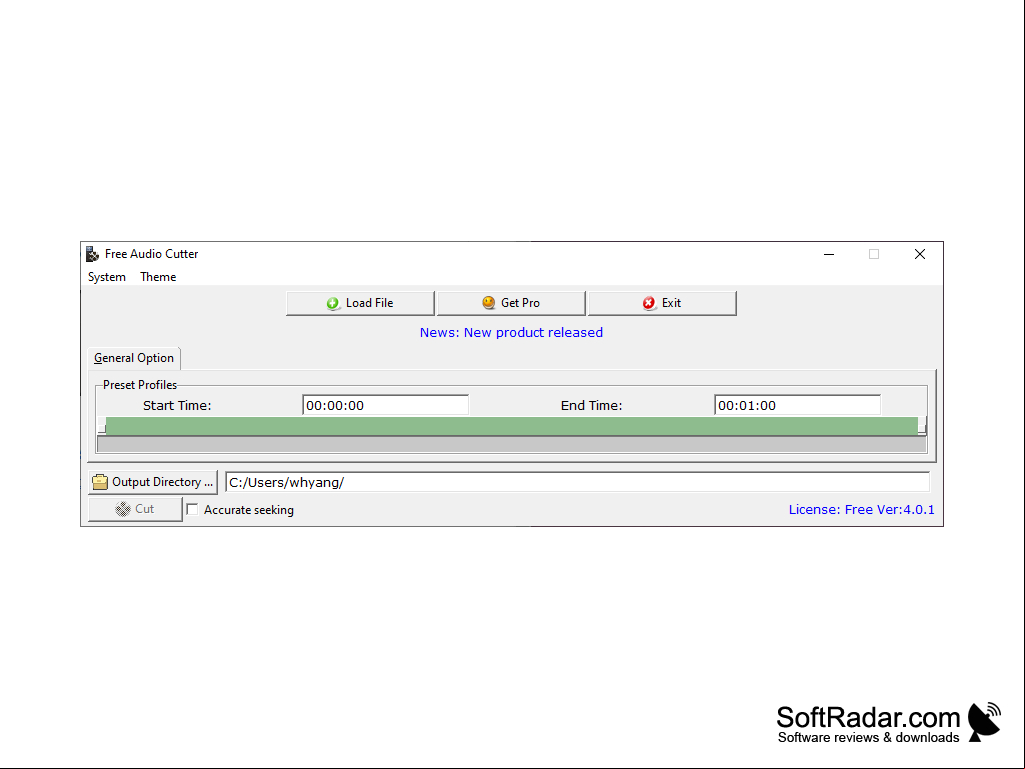Screen dimensions: 1025x769
Task: Enable the Accurate seeking checkbox
Action: click(x=192, y=509)
